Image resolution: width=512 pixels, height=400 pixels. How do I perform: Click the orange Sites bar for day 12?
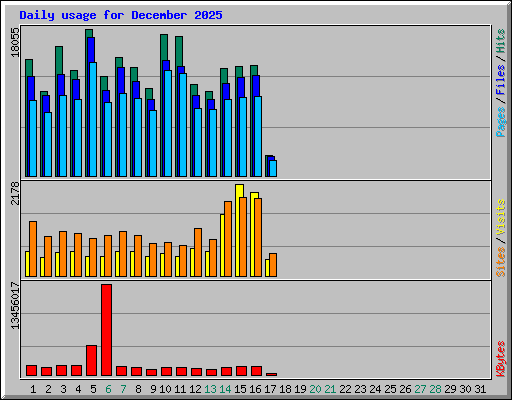tap(198, 252)
